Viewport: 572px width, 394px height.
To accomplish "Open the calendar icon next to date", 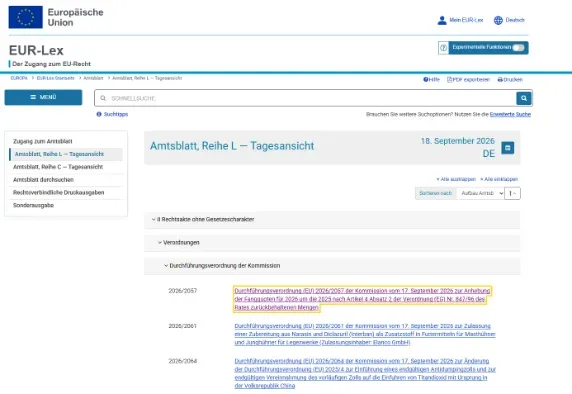I will click(507, 148).
